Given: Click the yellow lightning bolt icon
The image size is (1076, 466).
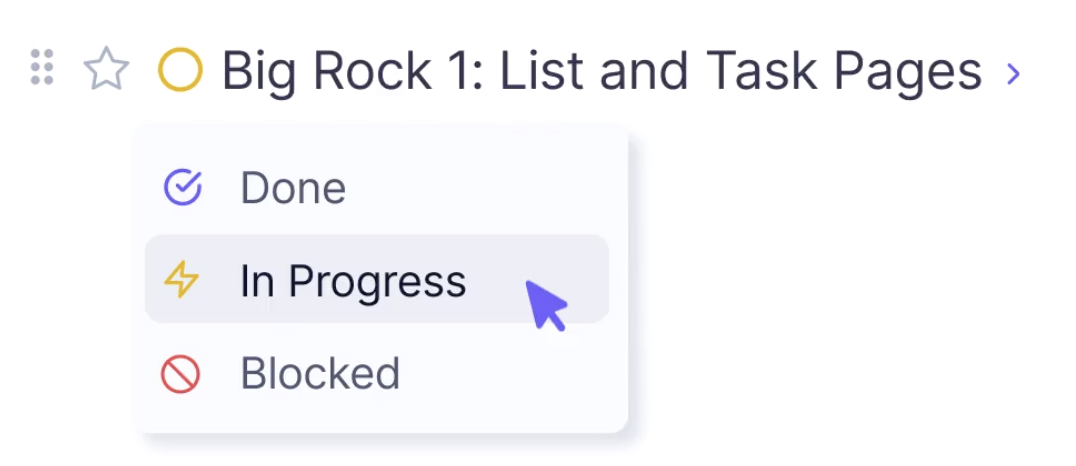Looking at the screenshot, I should [182, 280].
